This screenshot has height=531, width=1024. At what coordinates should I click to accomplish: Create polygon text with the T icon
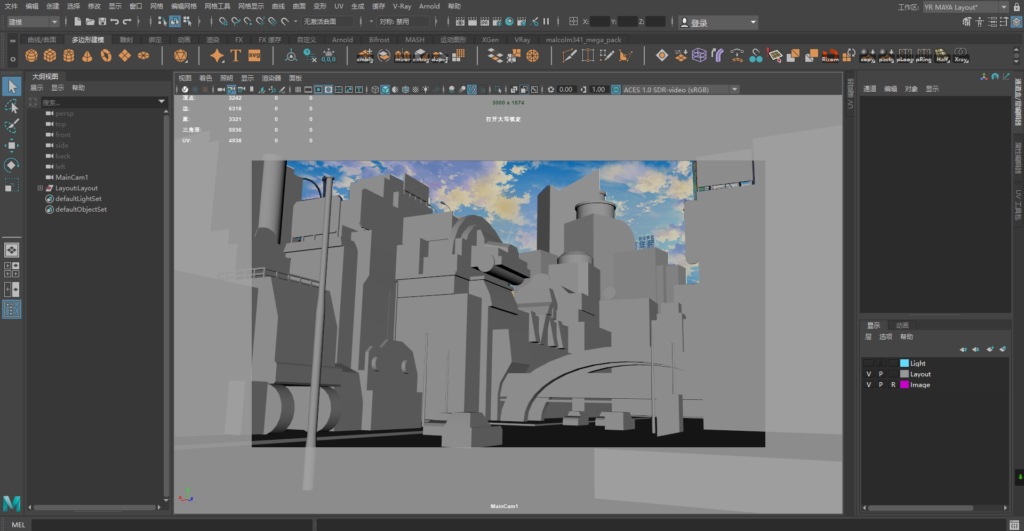coord(236,56)
